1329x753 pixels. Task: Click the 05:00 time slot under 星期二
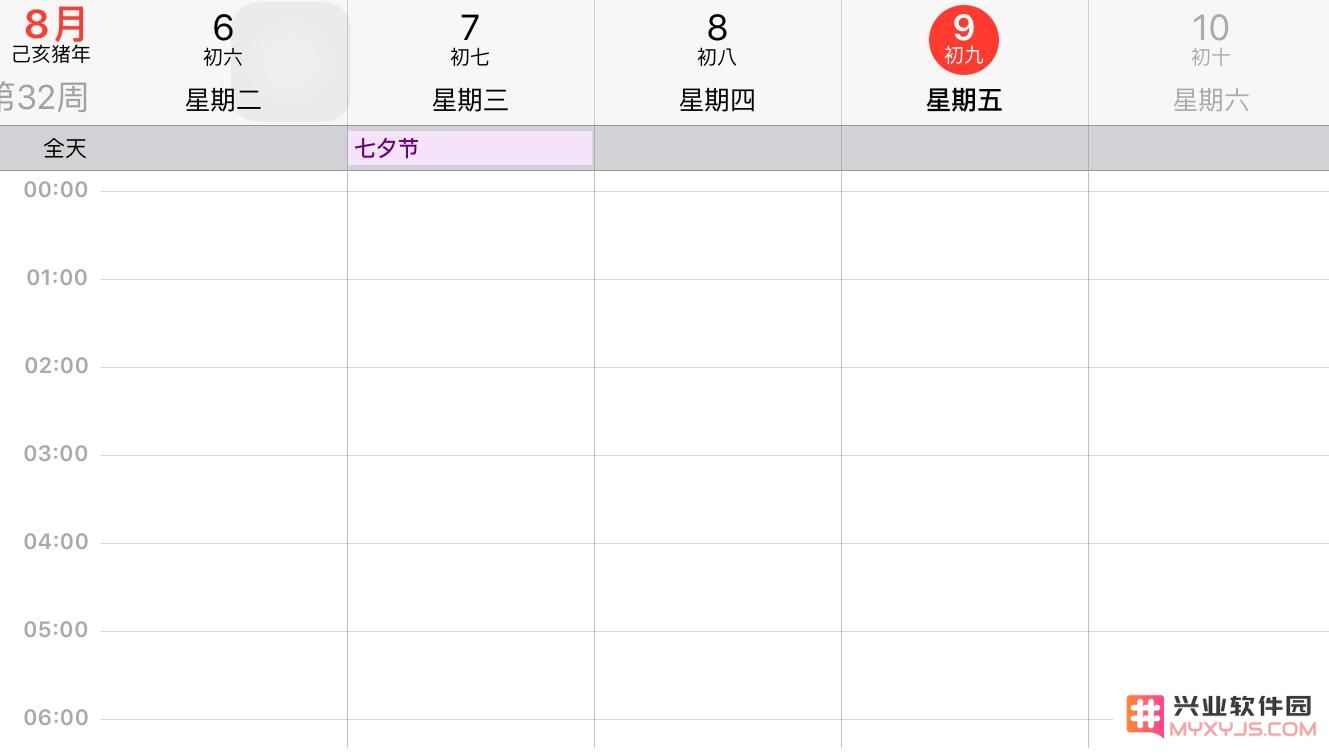coord(223,675)
